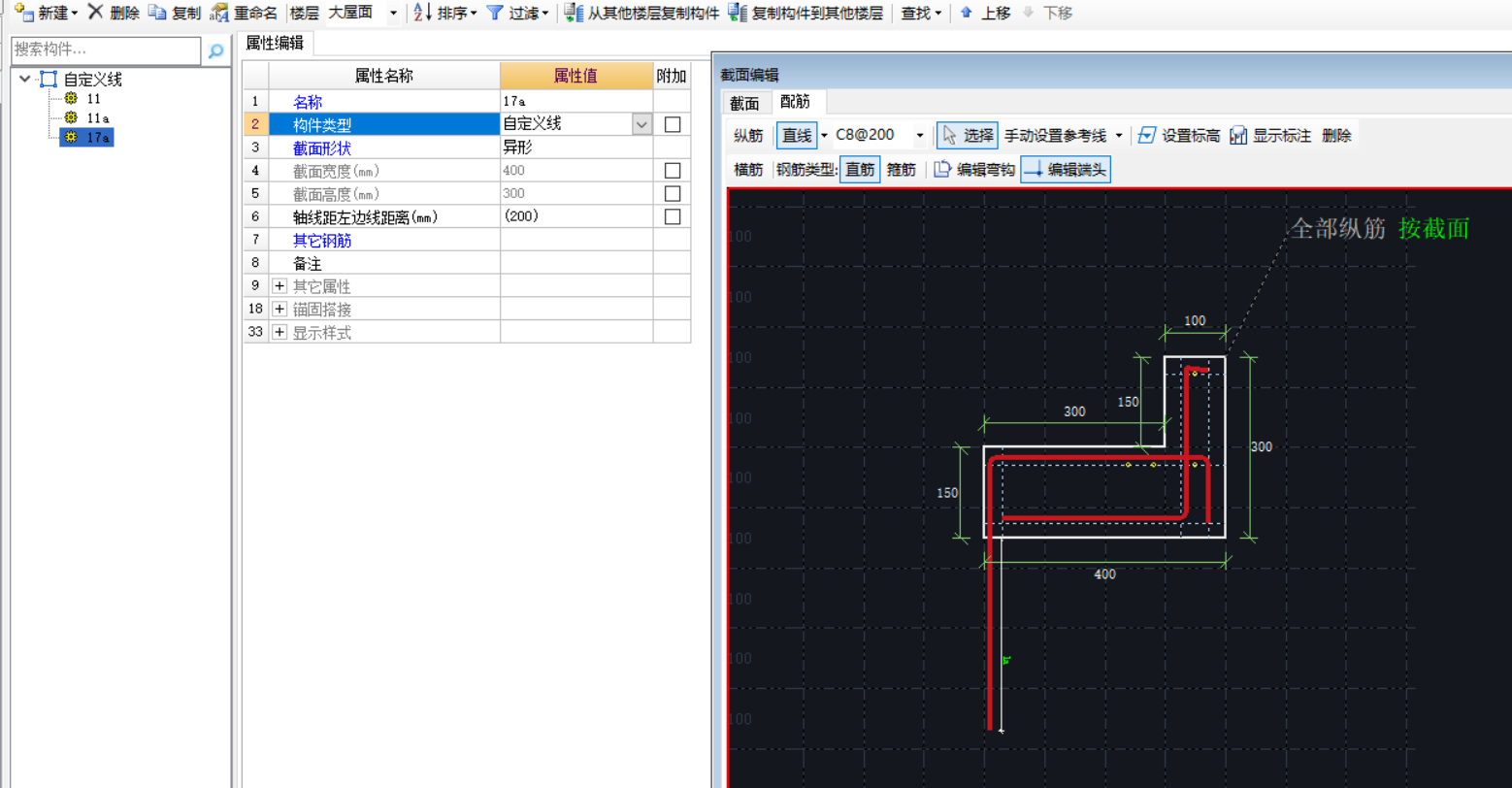The width and height of the screenshot is (1512, 788).
Task: Click the 横筋 toolbar item
Action: tap(748, 169)
